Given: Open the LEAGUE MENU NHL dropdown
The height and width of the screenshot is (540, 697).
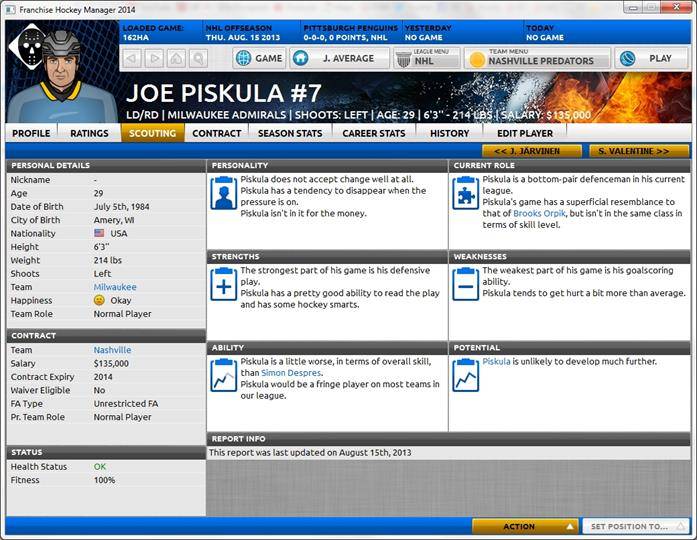Looking at the screenshot, I should pyautogui.click(x=427, y=58).
